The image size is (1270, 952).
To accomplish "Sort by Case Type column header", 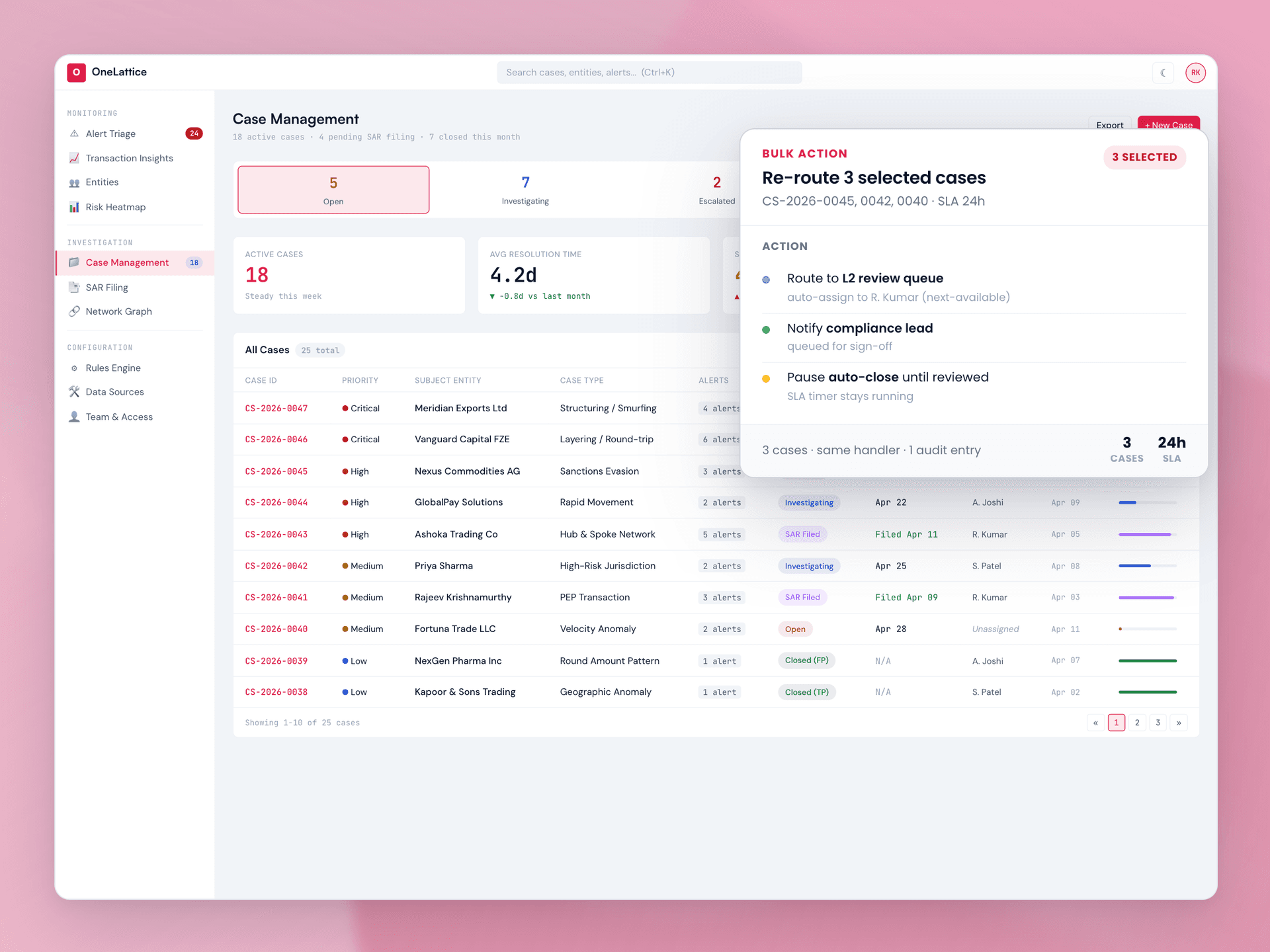I will (x=581, y=380).
